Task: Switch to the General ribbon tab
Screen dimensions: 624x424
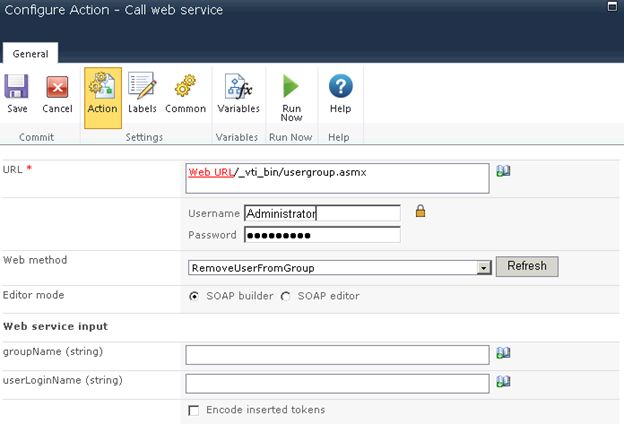Action: coord(30,53)
